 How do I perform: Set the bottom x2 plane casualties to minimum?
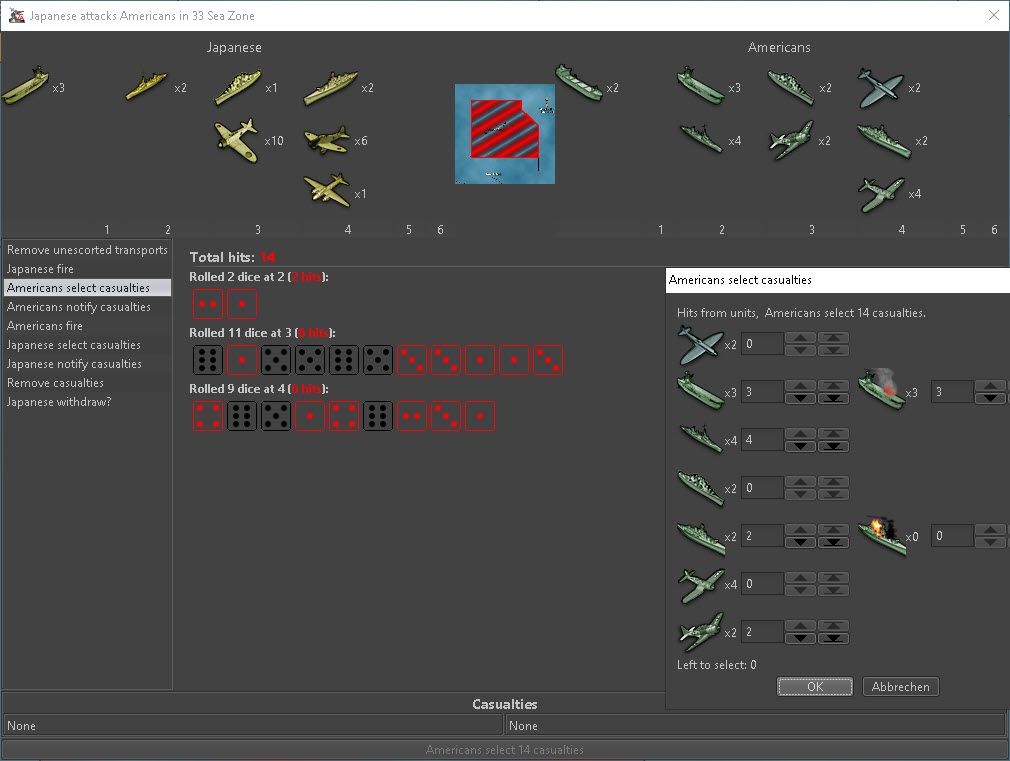pos(833,638)
